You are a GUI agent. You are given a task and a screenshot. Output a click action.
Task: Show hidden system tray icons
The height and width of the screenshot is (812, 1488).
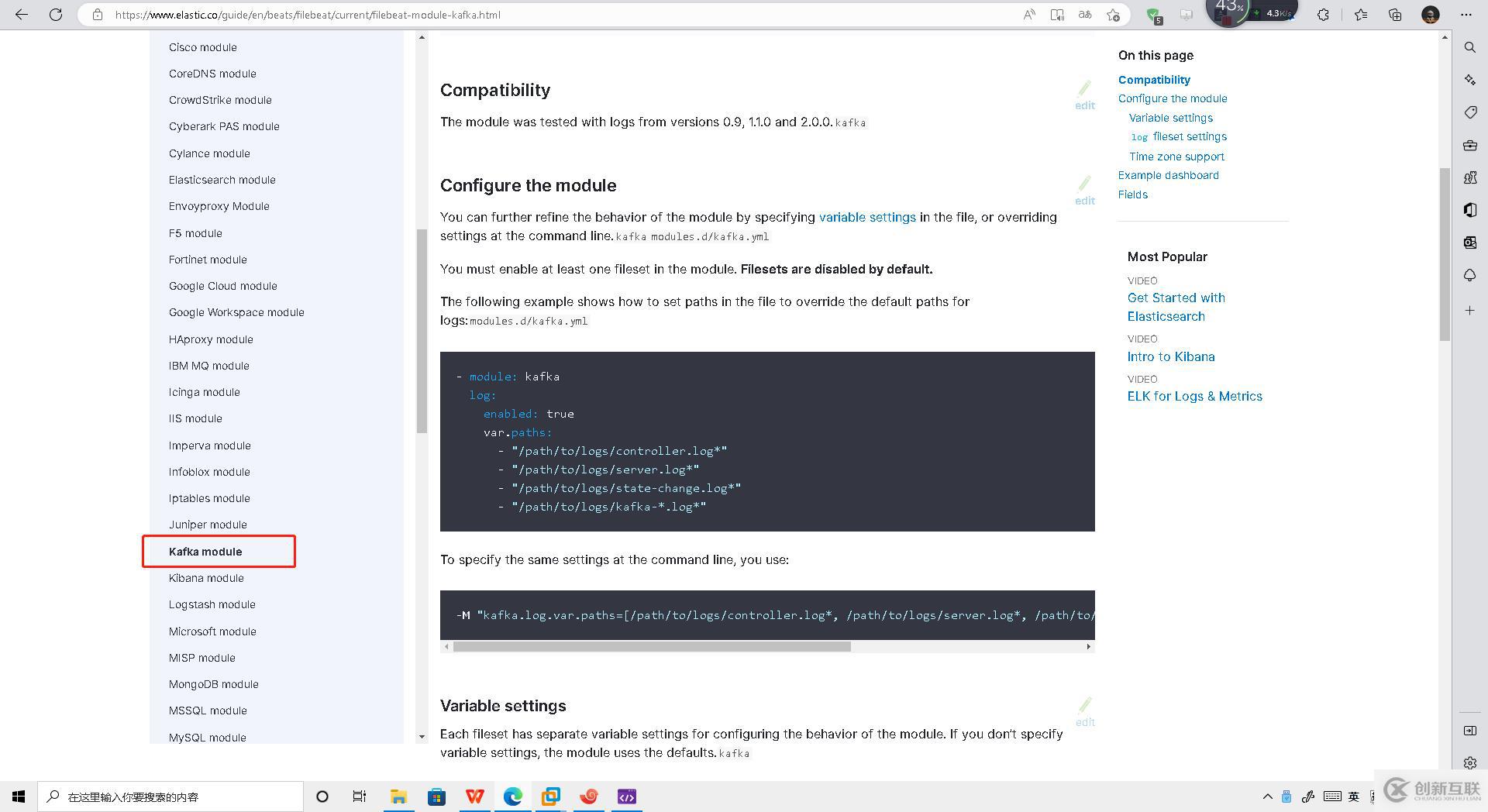(1267, 797)
